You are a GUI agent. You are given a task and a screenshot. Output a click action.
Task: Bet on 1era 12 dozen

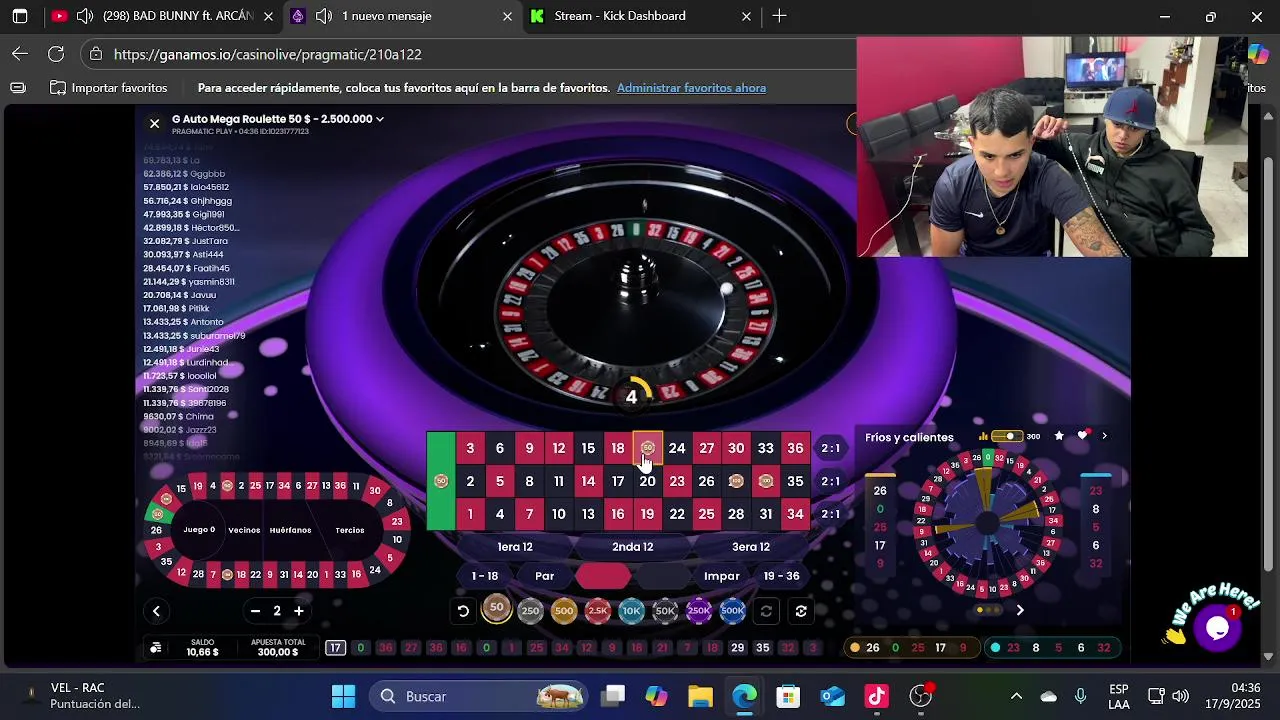click(x=515, y=547)
